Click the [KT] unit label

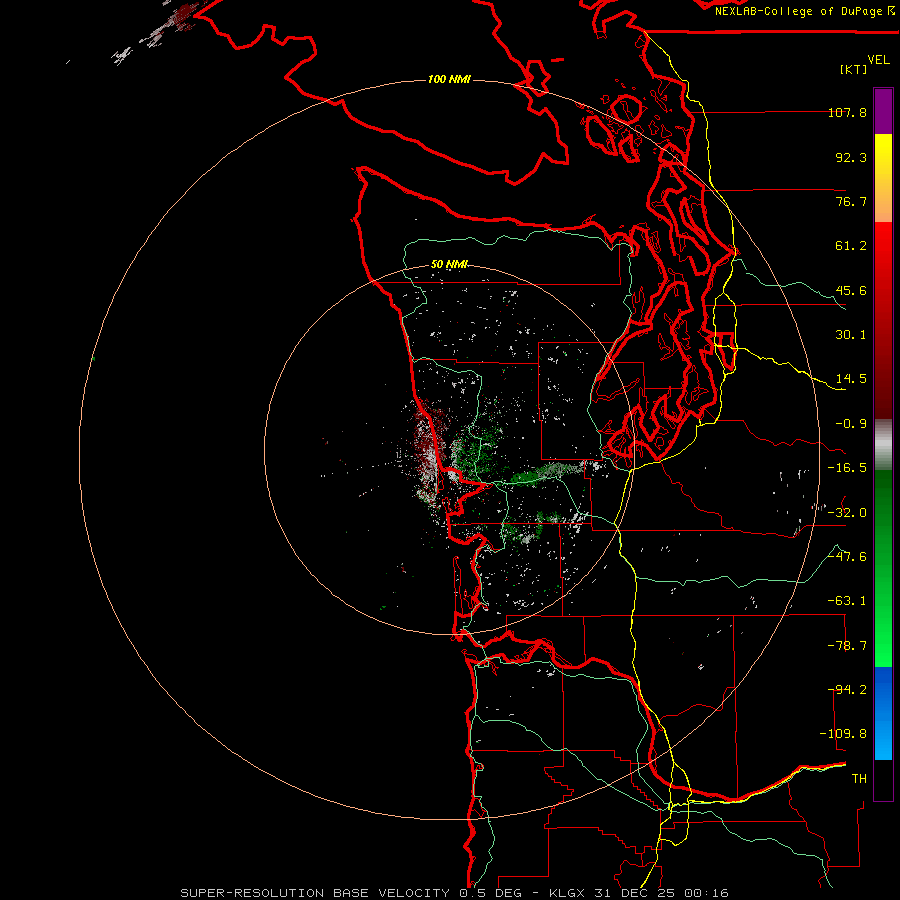pyautogui.click(x=853, y=69)
